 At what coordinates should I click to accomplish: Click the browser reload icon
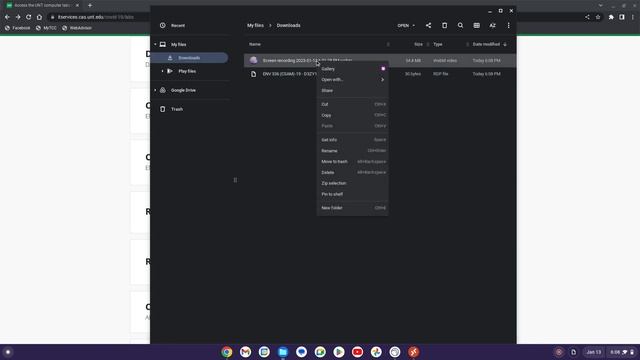tap(29, 17)
